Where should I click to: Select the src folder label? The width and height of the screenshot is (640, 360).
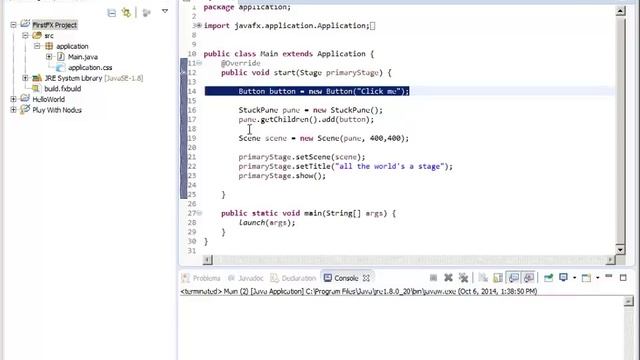49,36
